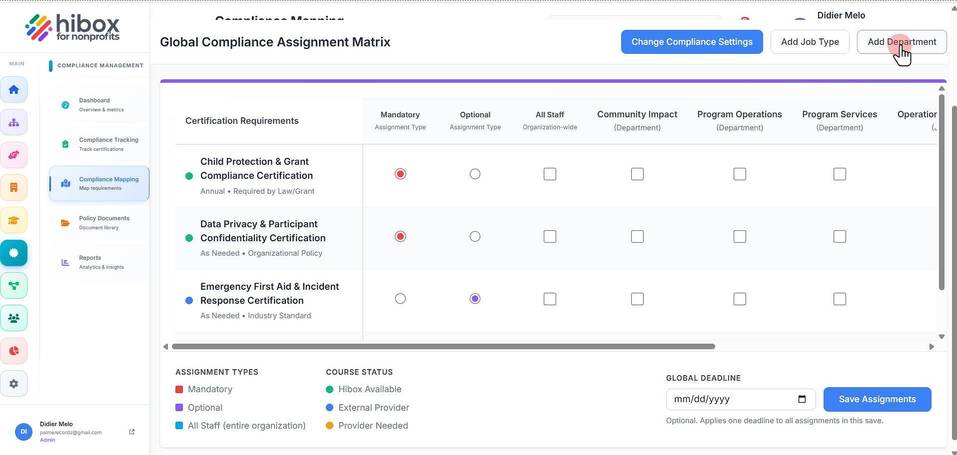
Task: Open the orange building sidebar icon
Action: (13, 187)
